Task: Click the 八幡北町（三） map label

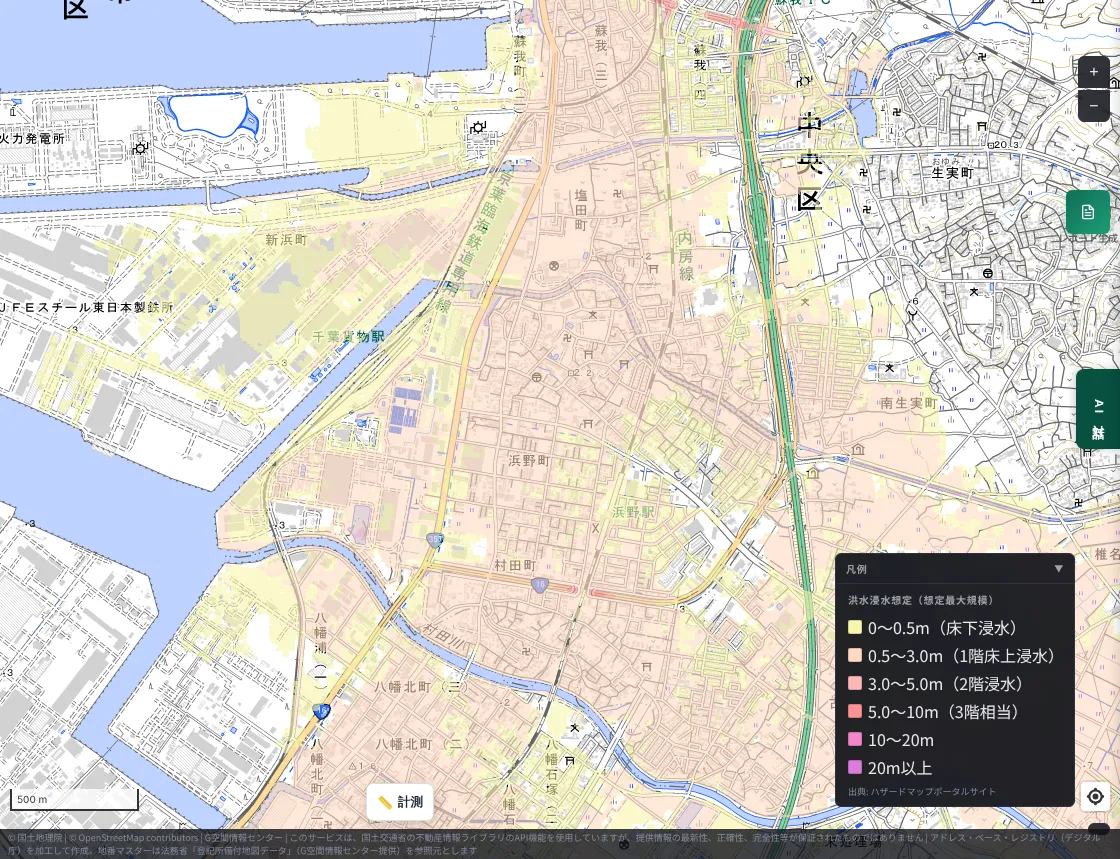Action: pyautogui.click(x=420, y=687)
